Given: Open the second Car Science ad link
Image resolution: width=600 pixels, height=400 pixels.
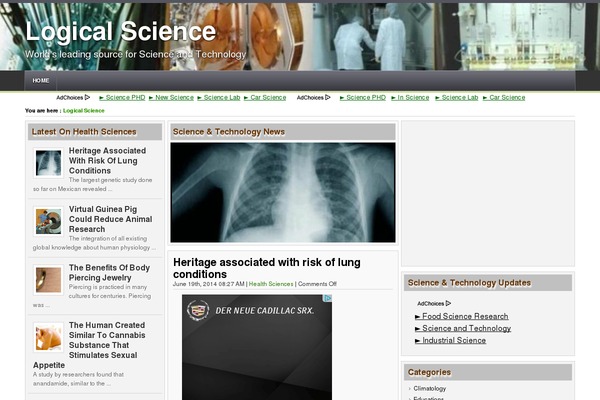Looking at the screenshot, I should (504, 98).
